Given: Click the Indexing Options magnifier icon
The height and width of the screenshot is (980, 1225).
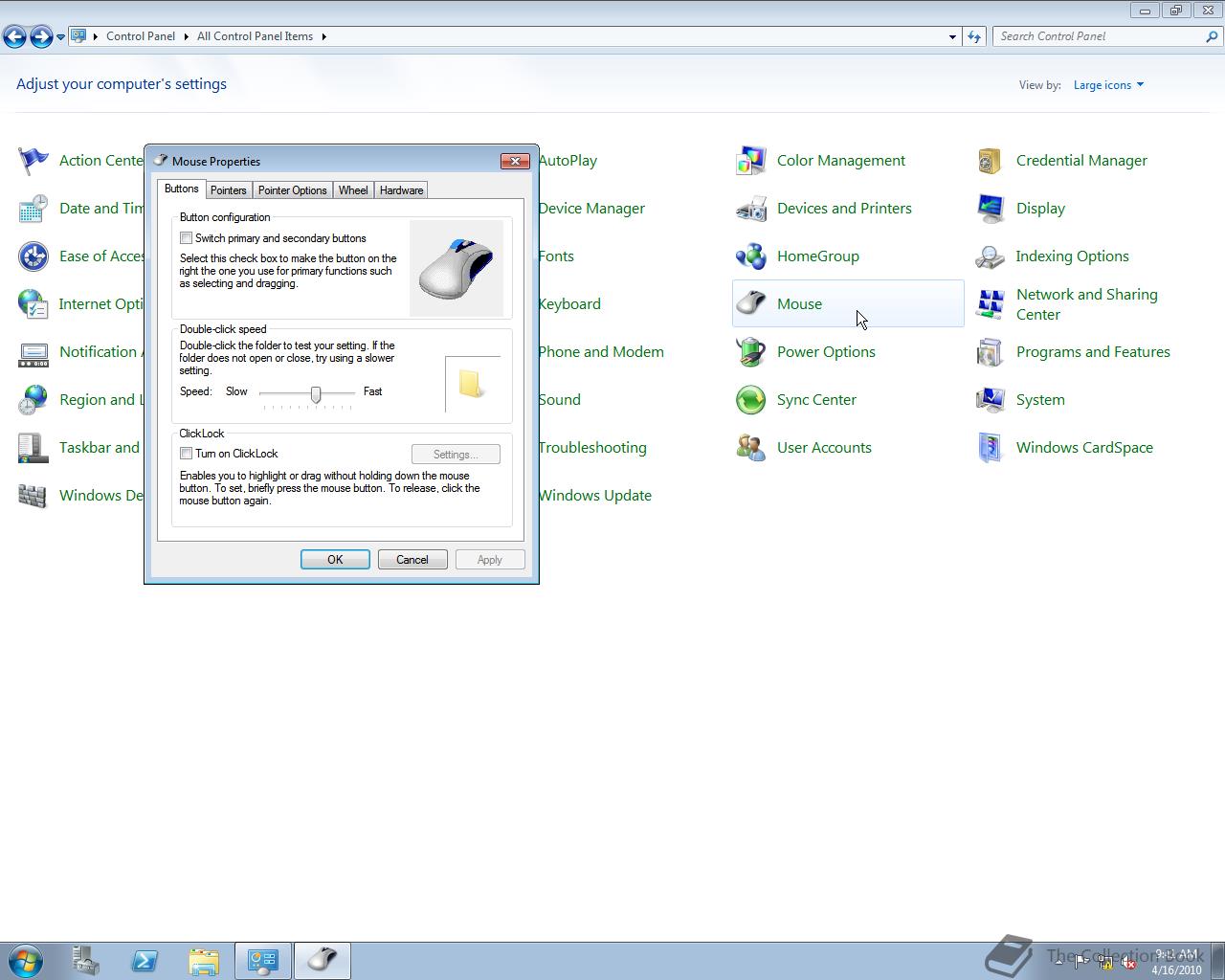Looking at the screenshot, I should (x=989, y=256).
